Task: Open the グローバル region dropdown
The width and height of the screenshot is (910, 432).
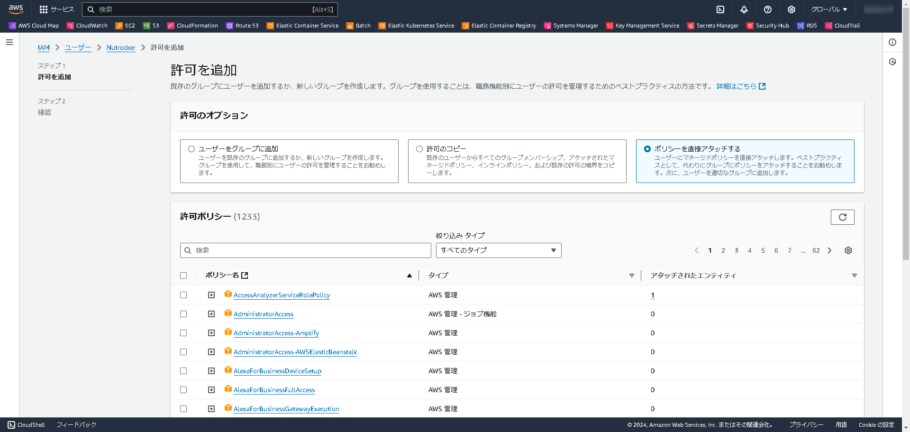Action: click(x=829, y=9)
